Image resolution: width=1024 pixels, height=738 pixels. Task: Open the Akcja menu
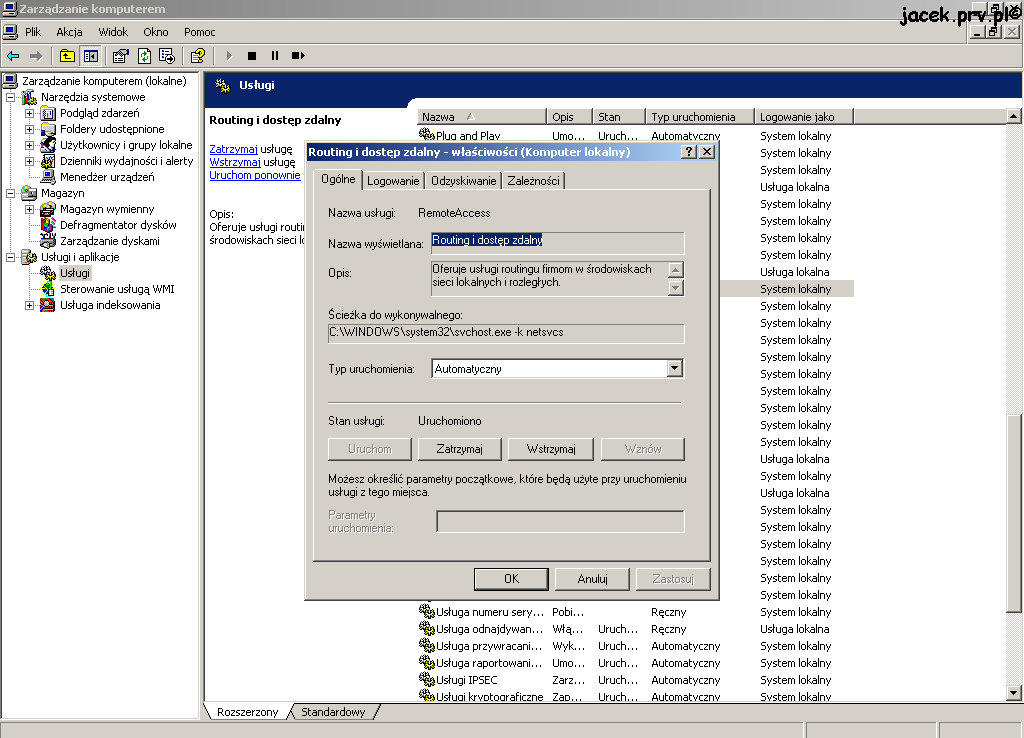pyautogui.click(x=69, y=32)
